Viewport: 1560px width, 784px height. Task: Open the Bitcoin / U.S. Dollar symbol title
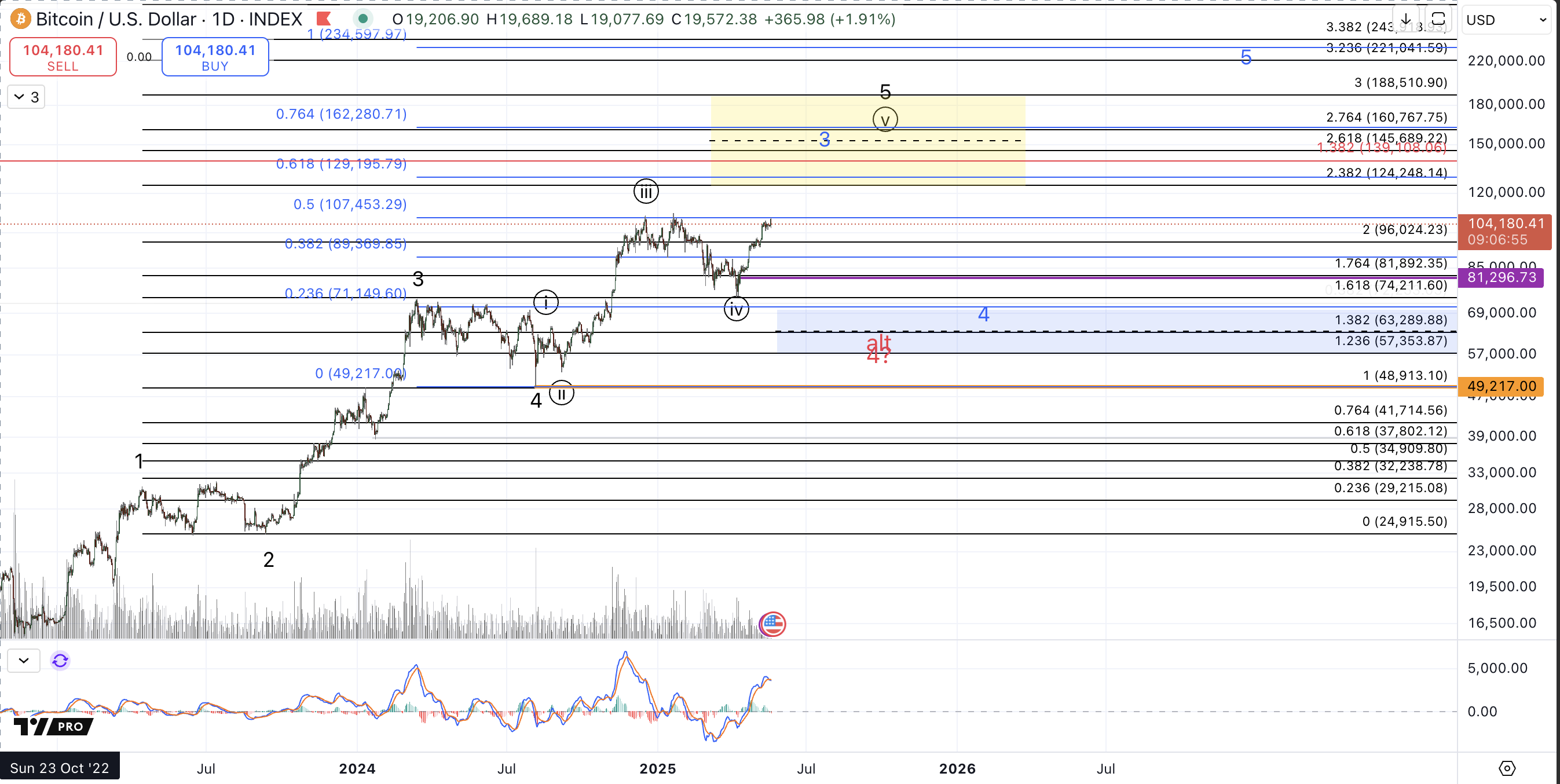pos(169,19)
